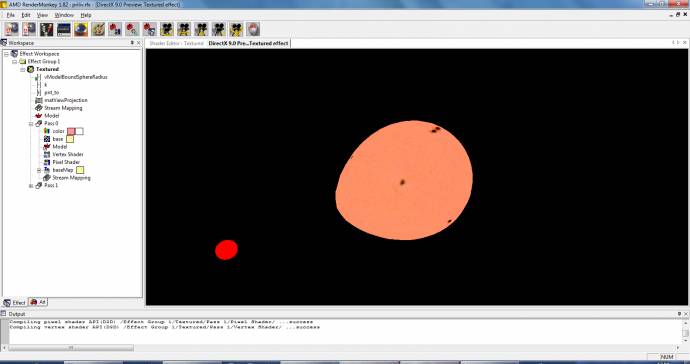Open the Window menu
690x364 pixels.
coord(64,15)
